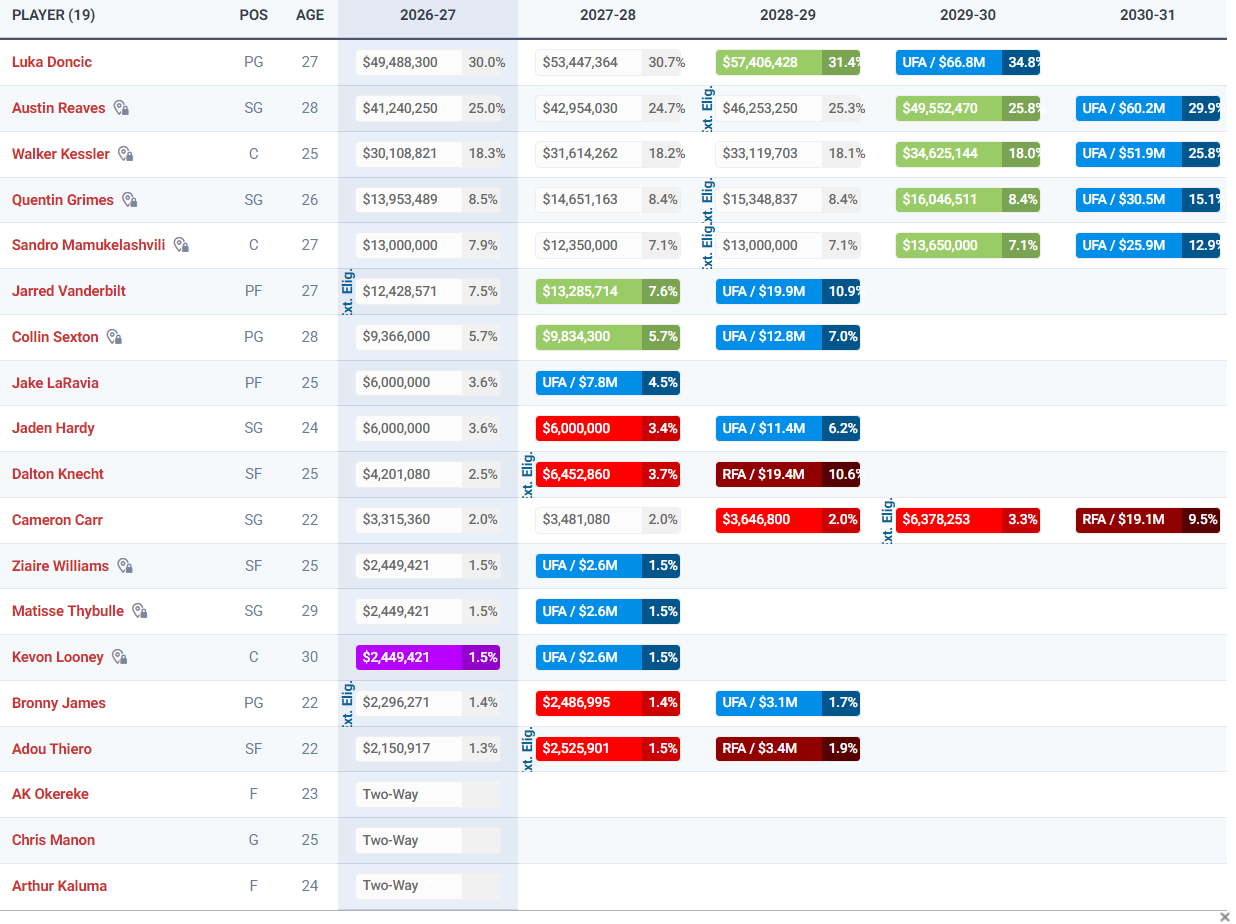Image resolution: width=1236 pixels, height=924 pixels.
Task: Click the lock tag icon beside Collin Sexton
Action: click(114, 337)
